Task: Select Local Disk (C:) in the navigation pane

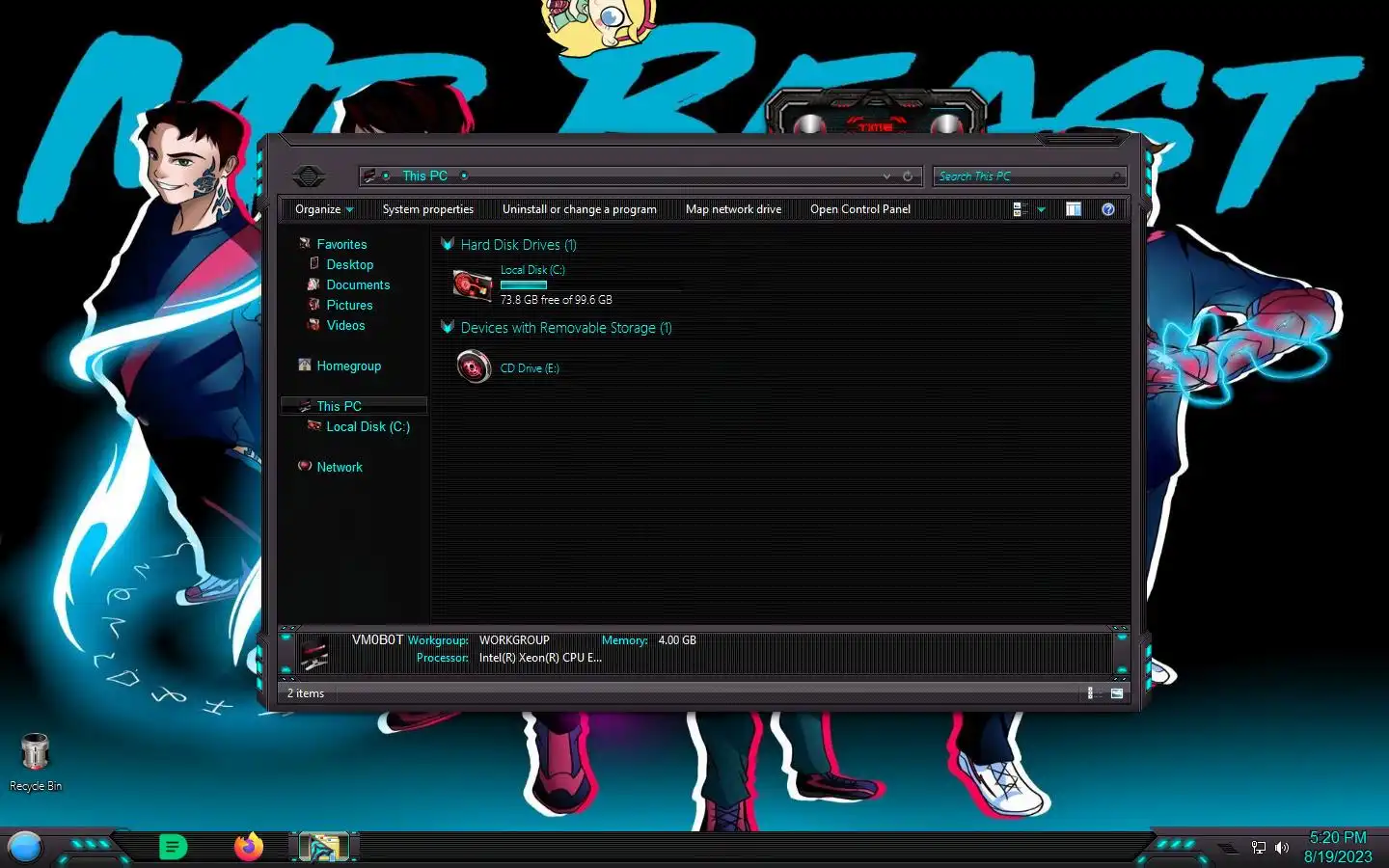Action: click(368, 427)
